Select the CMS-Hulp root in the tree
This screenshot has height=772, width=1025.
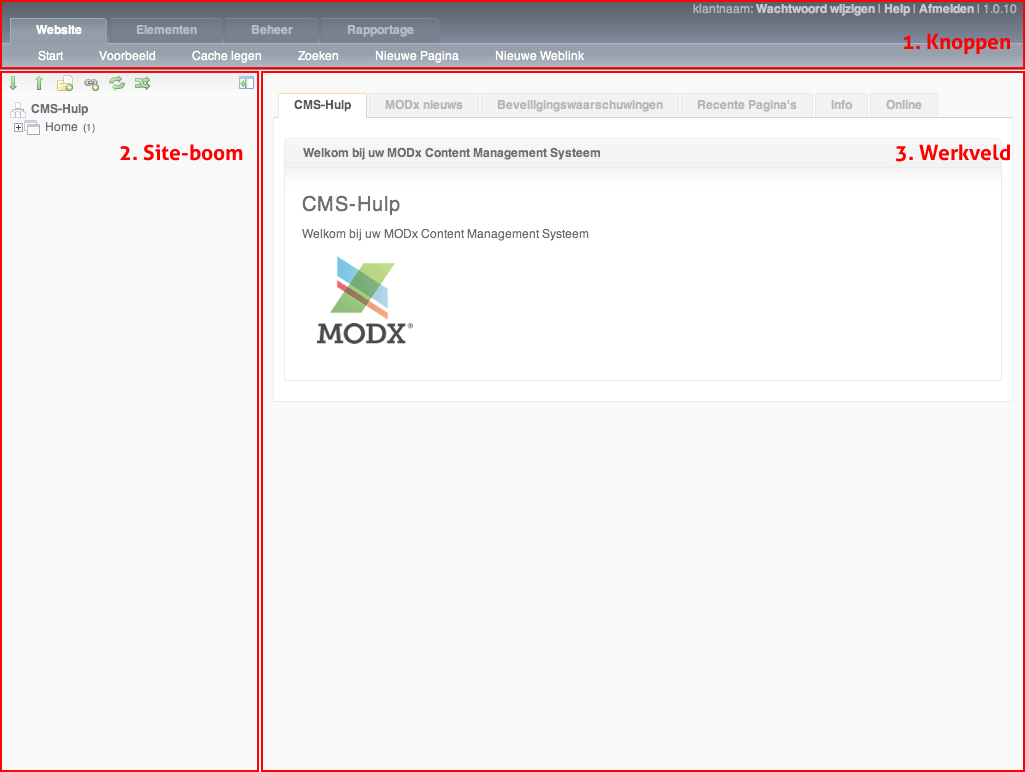tap(59, 109)
